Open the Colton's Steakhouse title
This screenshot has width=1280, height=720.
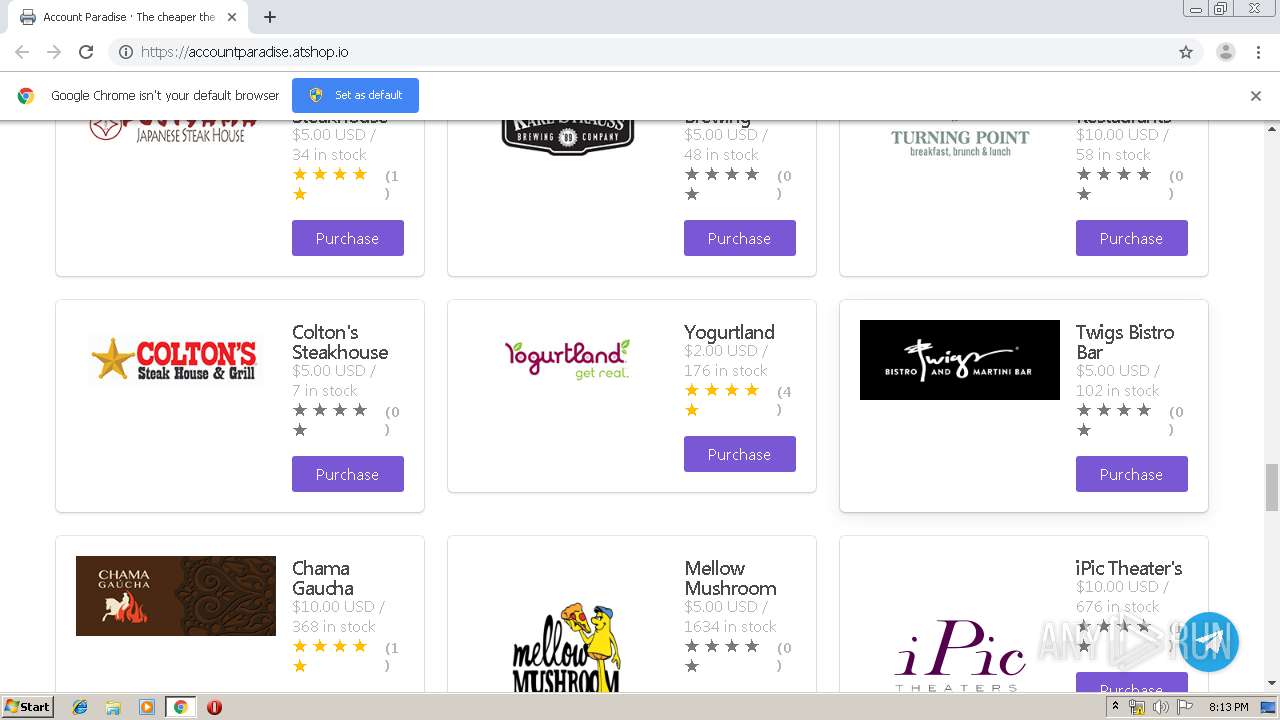pyautogui.click(x=340, y=342)
